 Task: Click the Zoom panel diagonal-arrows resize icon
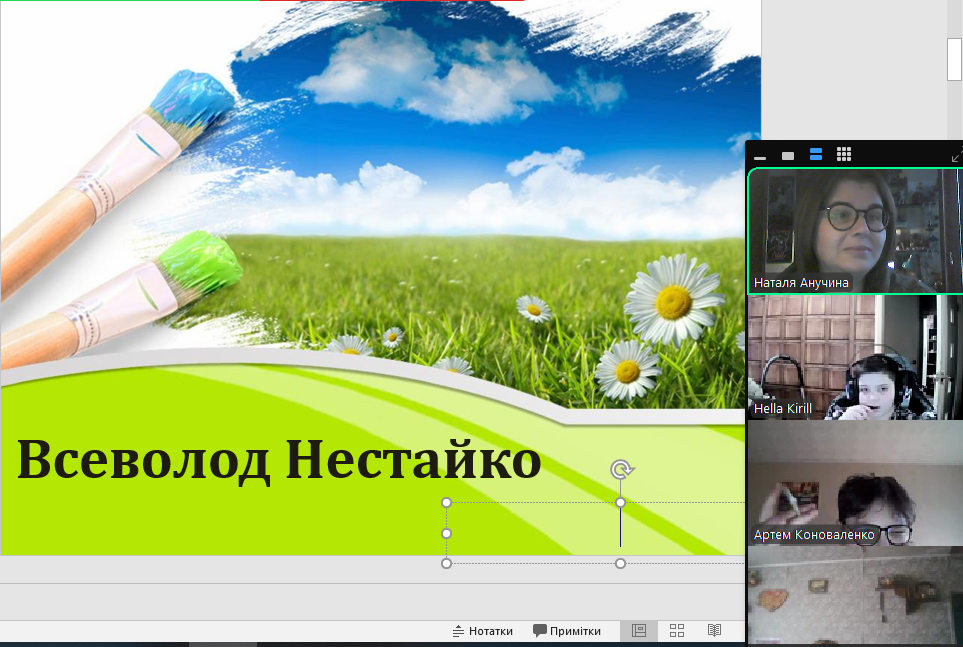(956, 156)
